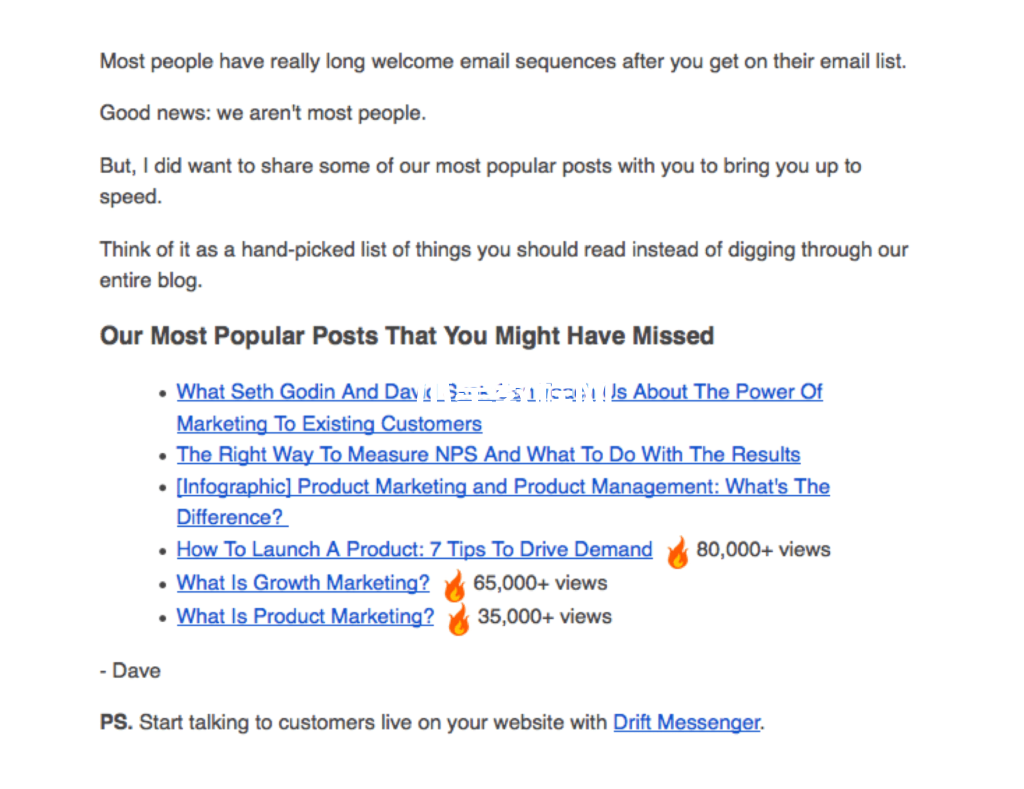This screenshot has width=1024, height=789.
Task: Click the 'Marketing To Existing Customers' link line
Action: (x=329, y=424)
